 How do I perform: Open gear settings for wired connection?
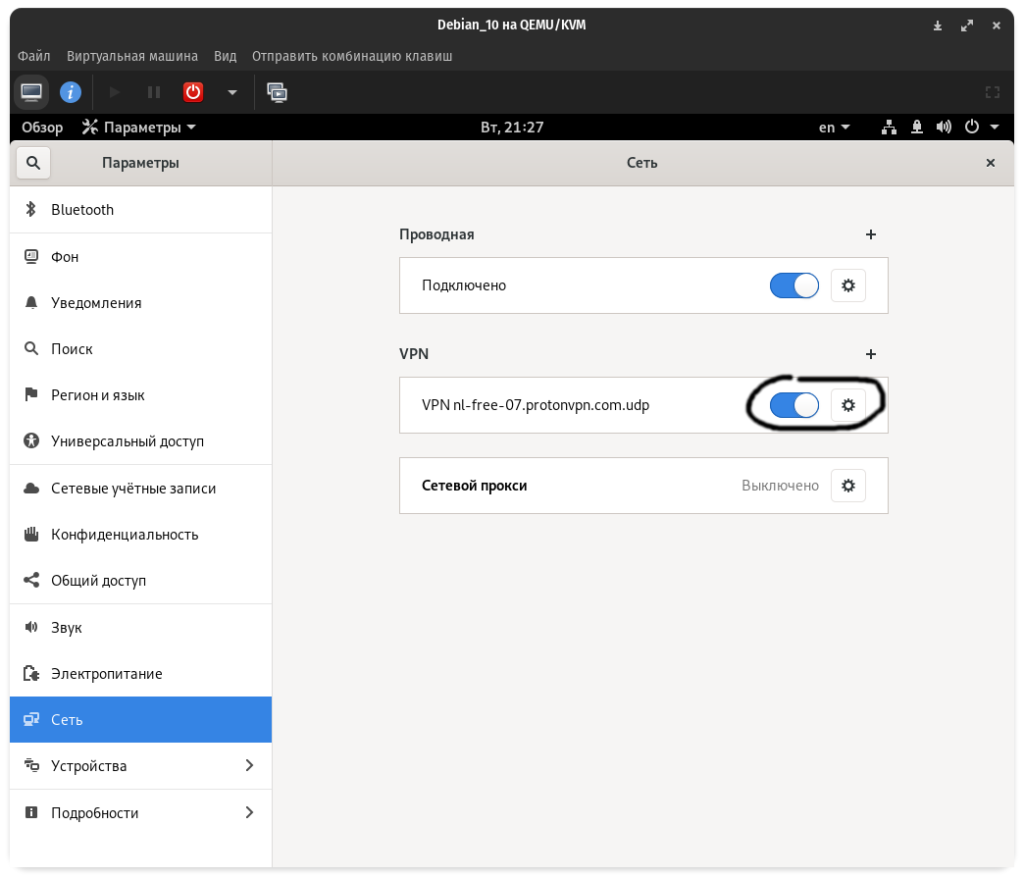coord(848,285)
